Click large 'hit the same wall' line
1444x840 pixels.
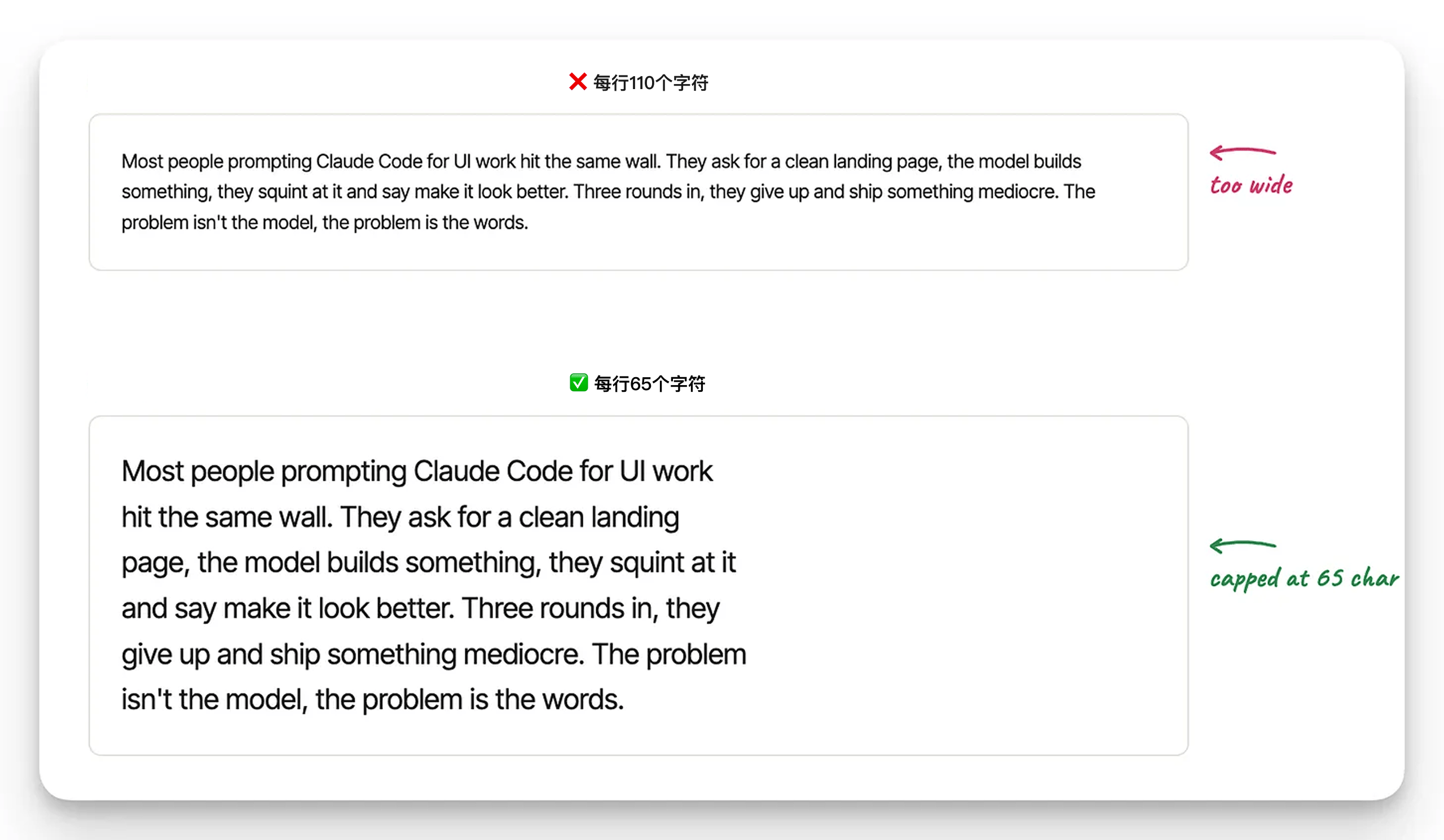tap(400, 517)
